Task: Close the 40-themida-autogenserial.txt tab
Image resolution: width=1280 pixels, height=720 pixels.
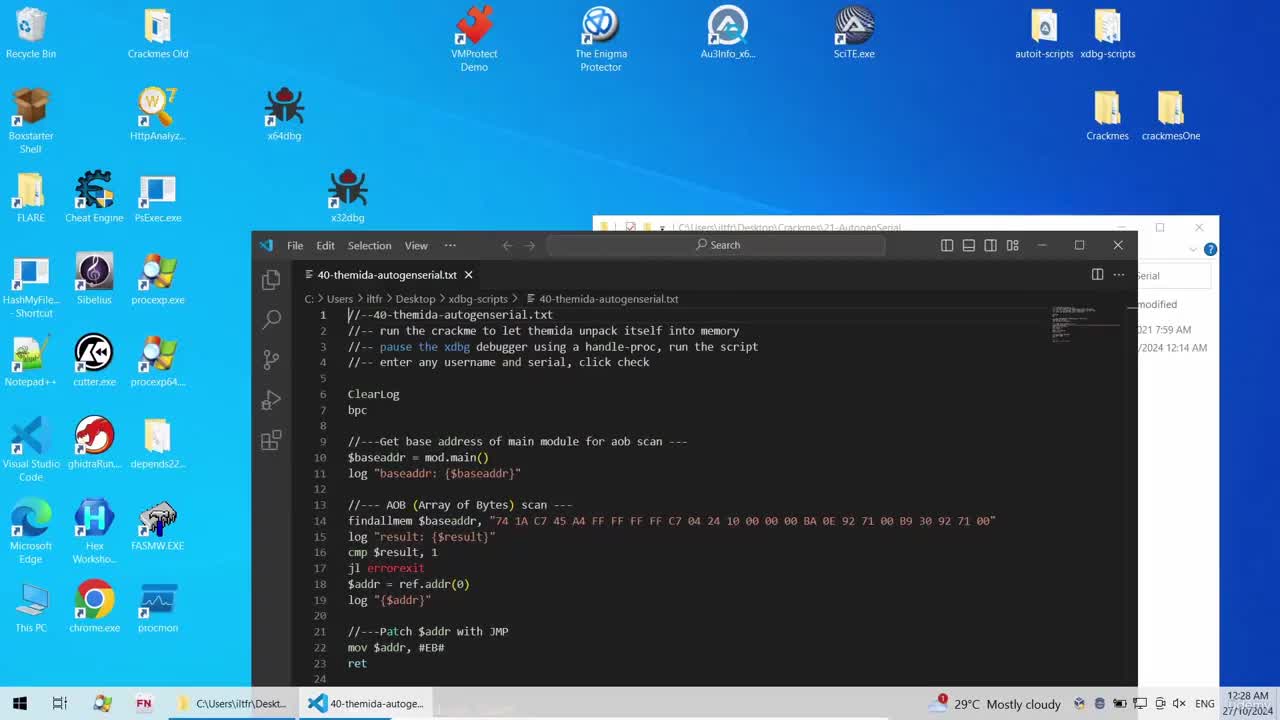Action: coord(468,275)
